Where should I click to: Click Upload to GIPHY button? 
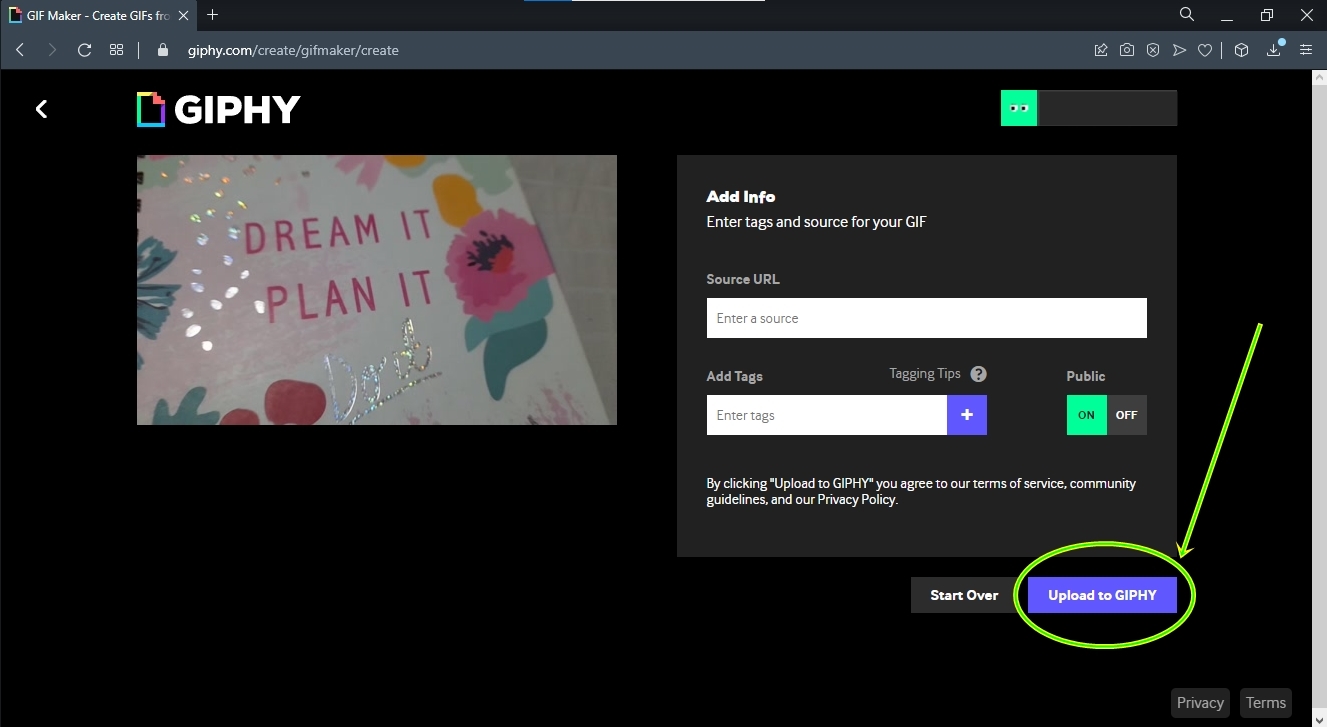click(1102, 595)
